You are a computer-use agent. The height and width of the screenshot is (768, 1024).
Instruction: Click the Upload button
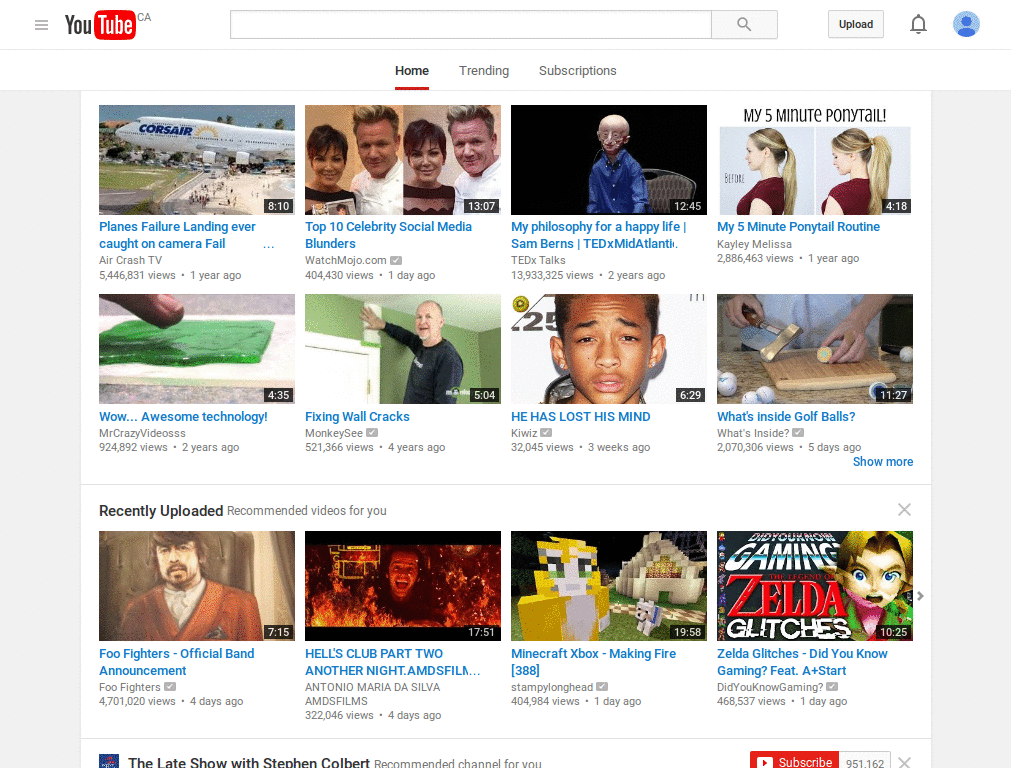(856, 24)
